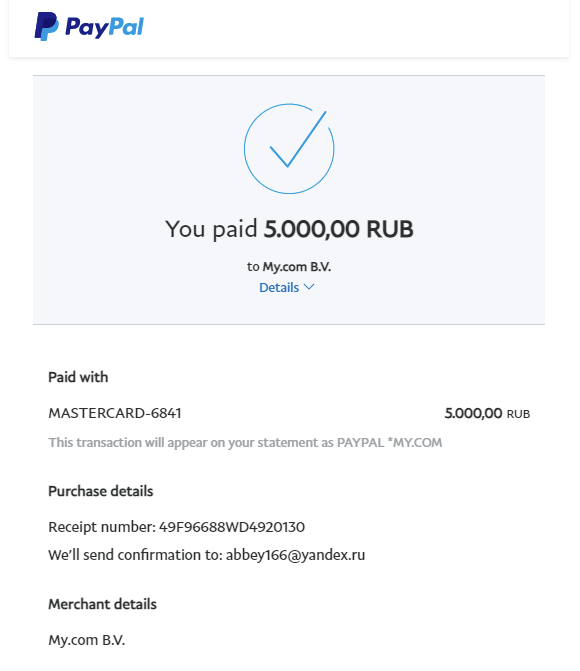580x671 pixels.
Task: Click the RUB currency label beside the amount
Action: (x=518, y=414)
